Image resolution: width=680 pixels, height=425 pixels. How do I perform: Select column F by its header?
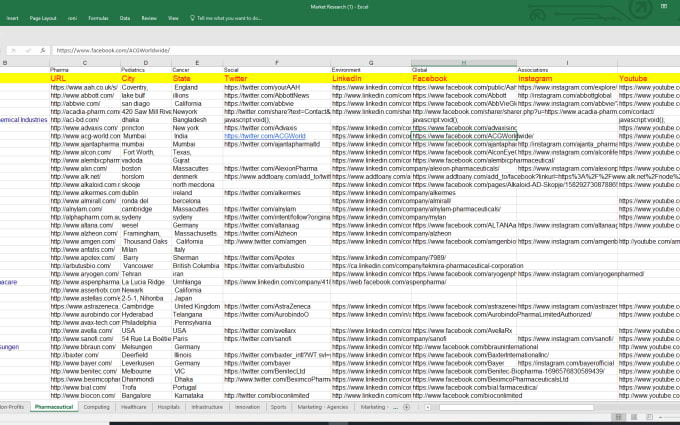[277, 63]
